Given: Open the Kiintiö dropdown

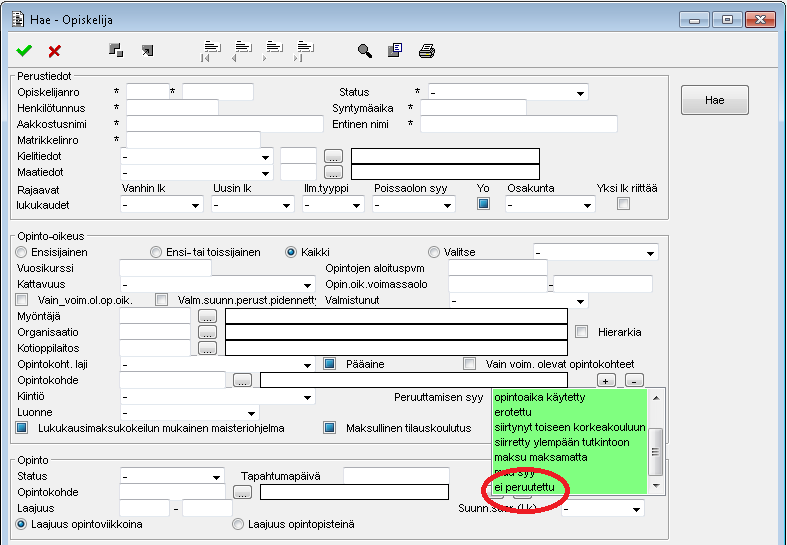Looking at the screenshot, I should [217, 397].
